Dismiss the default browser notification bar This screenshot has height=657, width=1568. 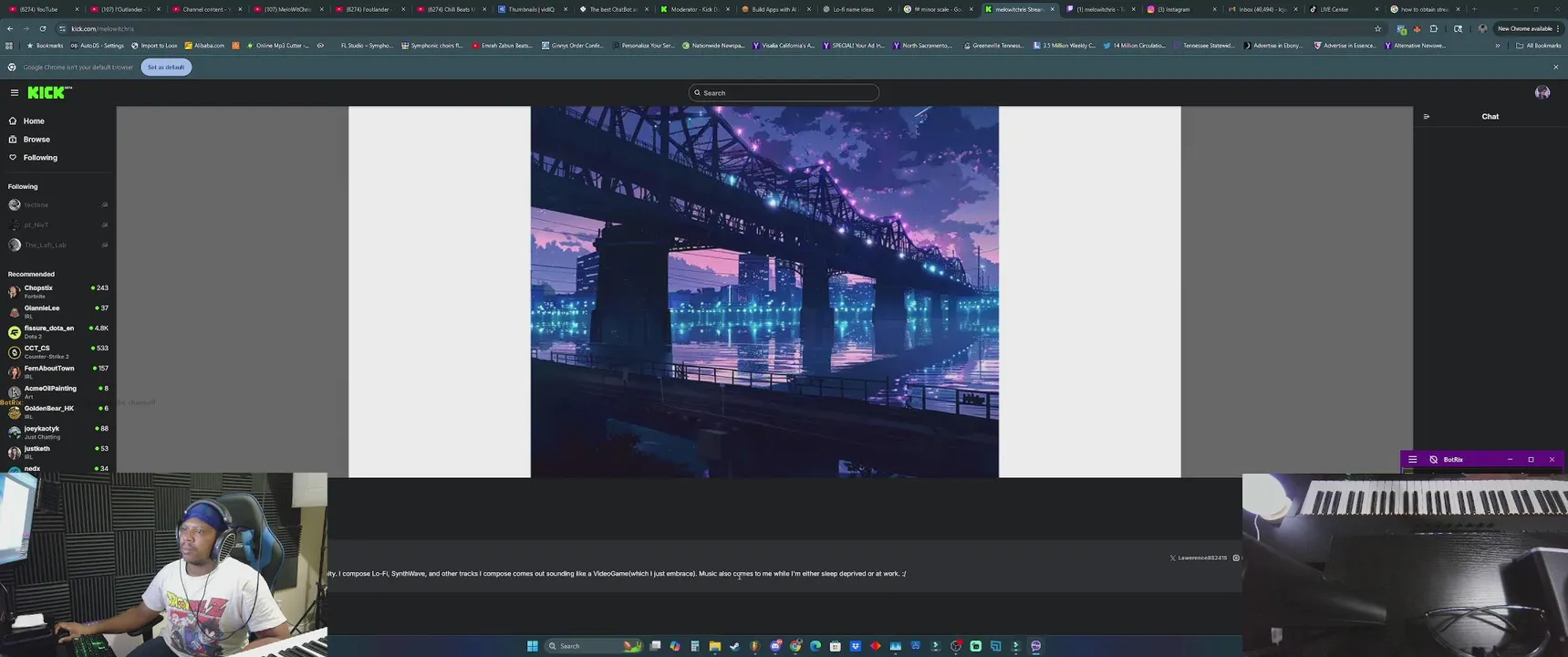(1556, 67)
